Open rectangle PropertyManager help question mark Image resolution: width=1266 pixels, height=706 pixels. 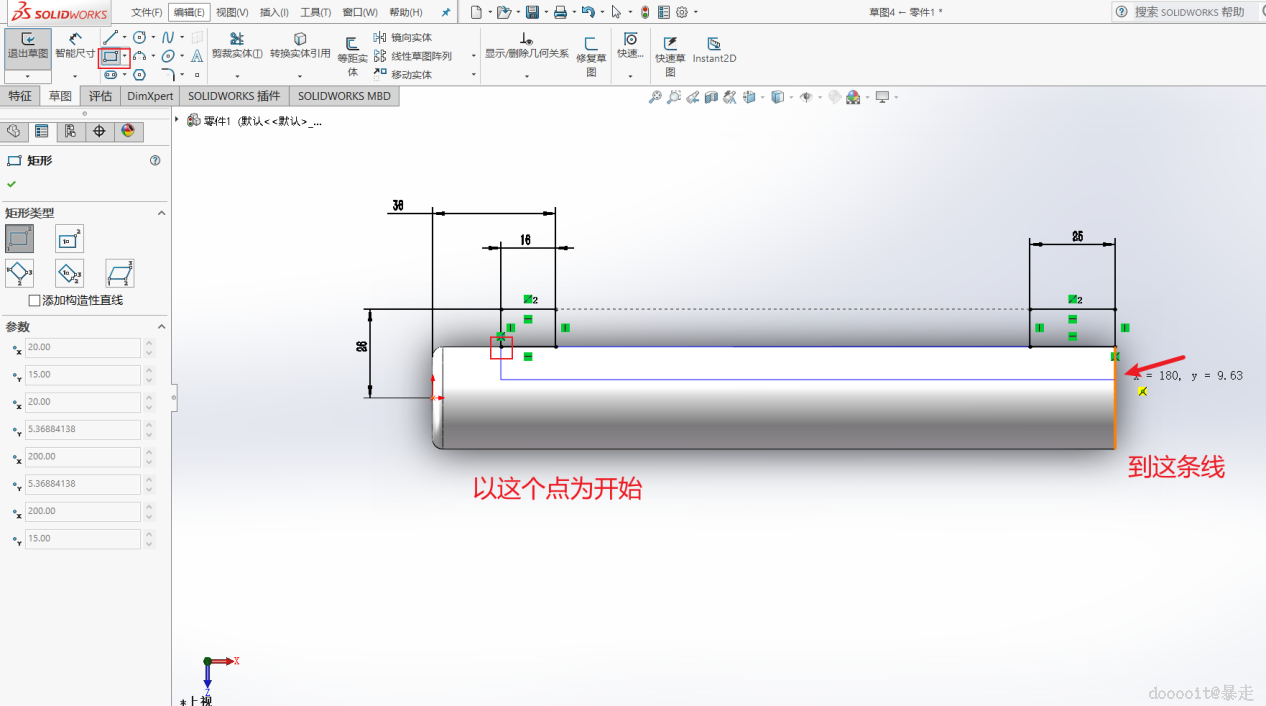[155, 160]
